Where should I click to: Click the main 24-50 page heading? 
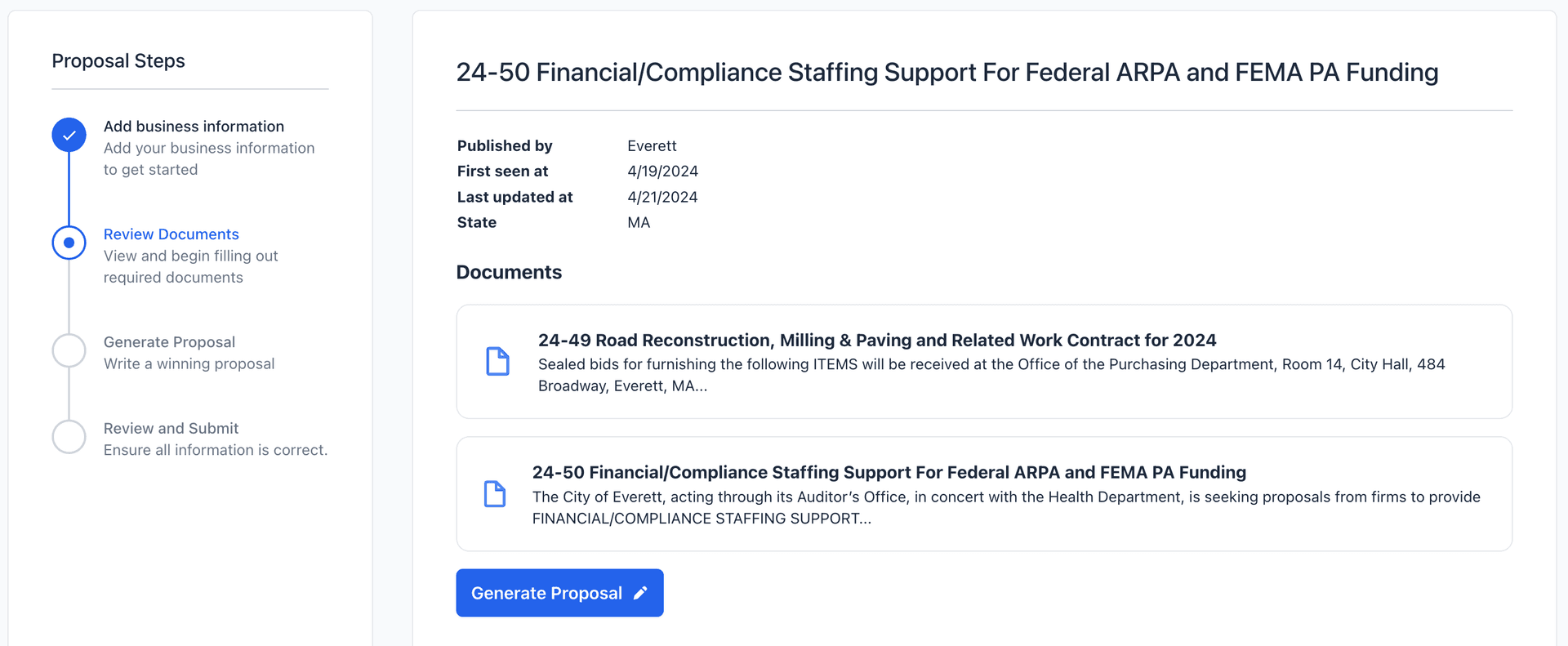[x=947, y=73]
